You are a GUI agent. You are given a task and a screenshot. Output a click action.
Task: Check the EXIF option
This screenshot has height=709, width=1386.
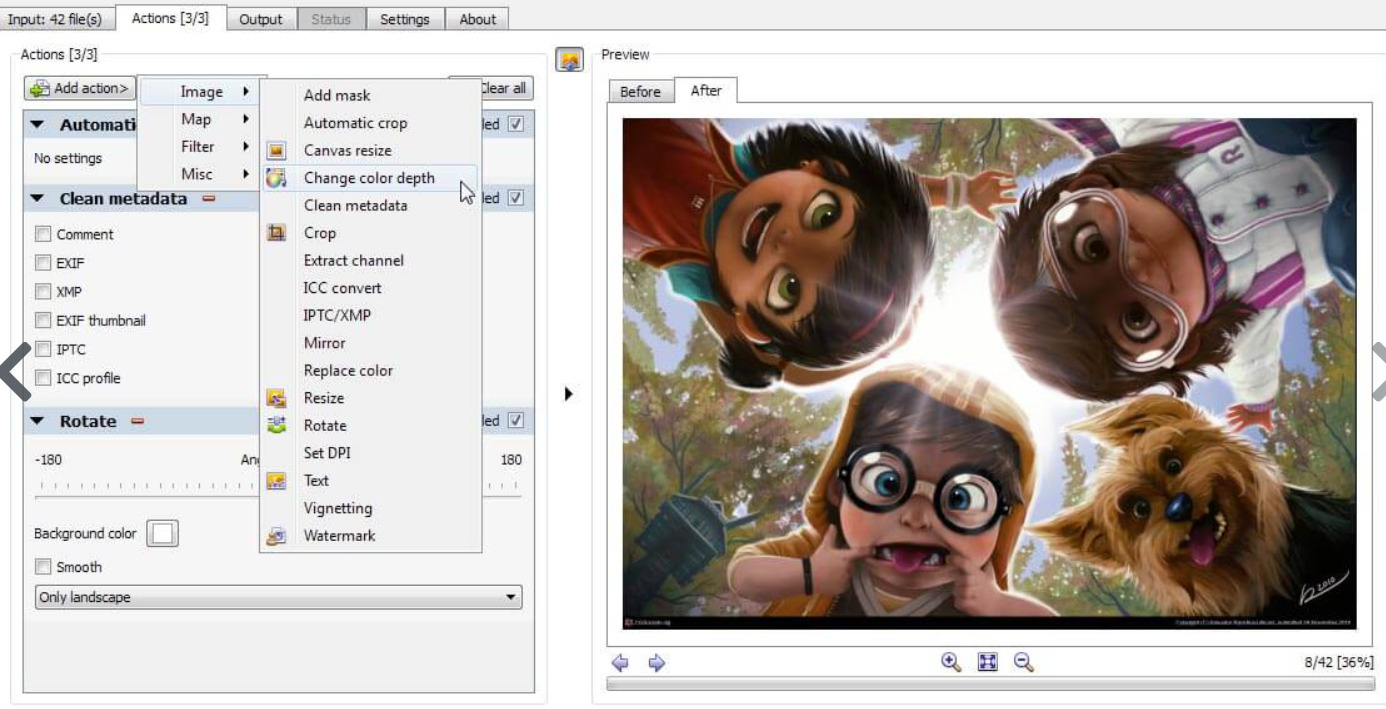(x=43, y=263)
